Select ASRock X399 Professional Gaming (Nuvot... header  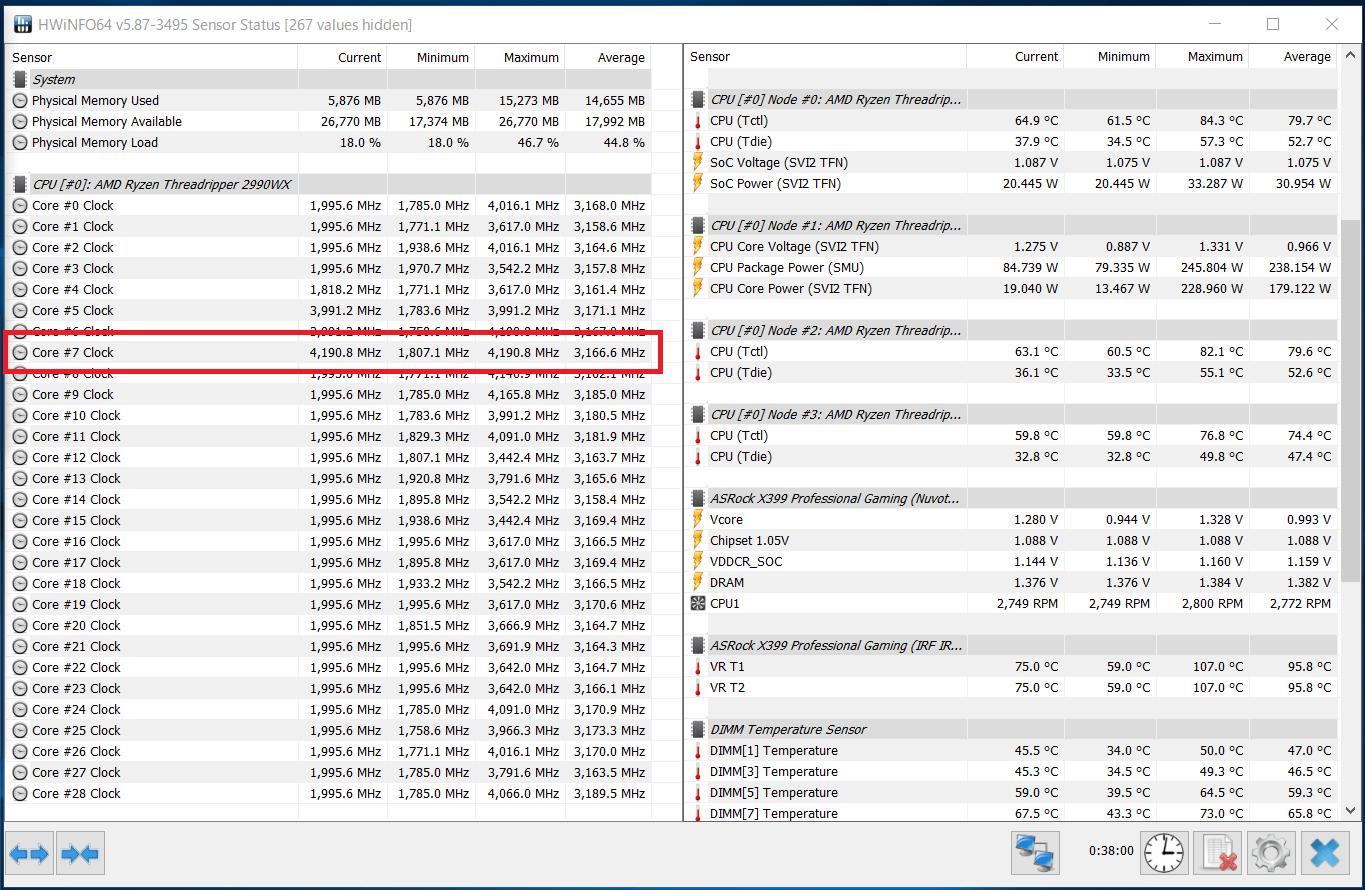[x=1012, y=498]
